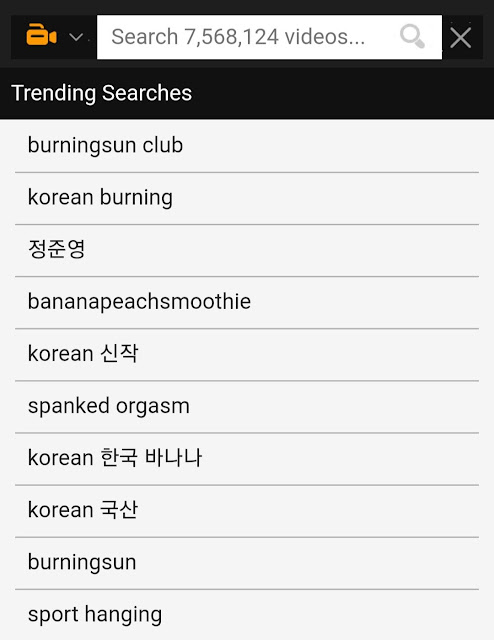Close the search panel with X
The width and height of the screenshot is (494, 640).
tap(461, 38)
